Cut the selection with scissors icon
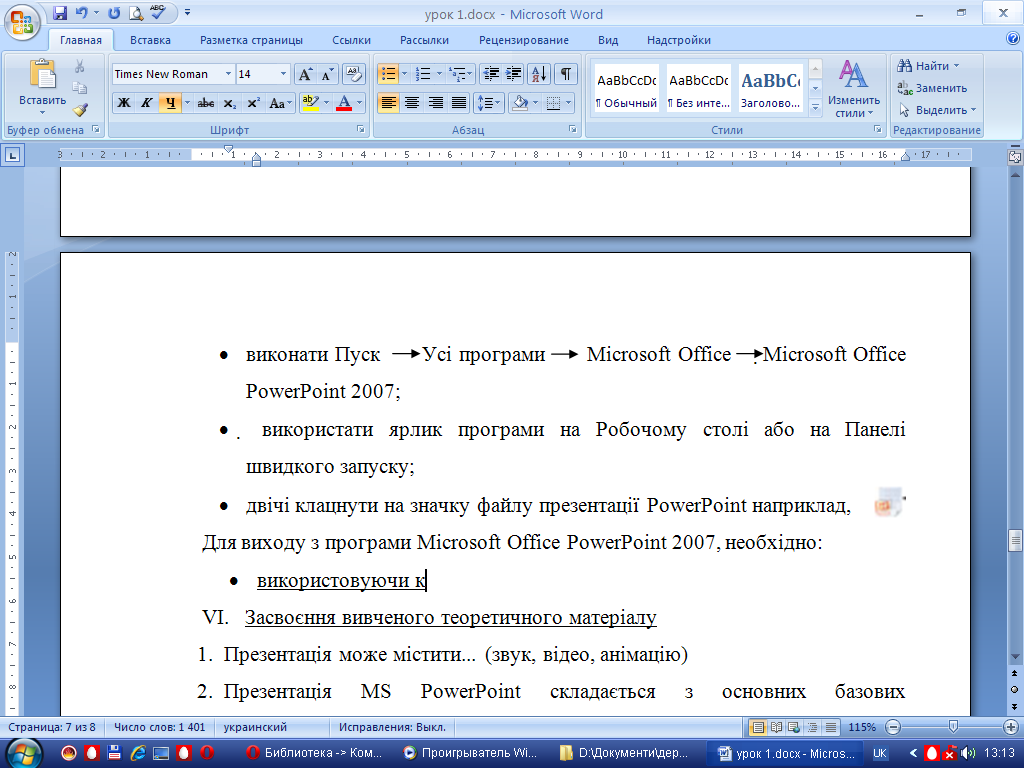The width and height of the screenshot is (1024, 768). click(80, 66)
